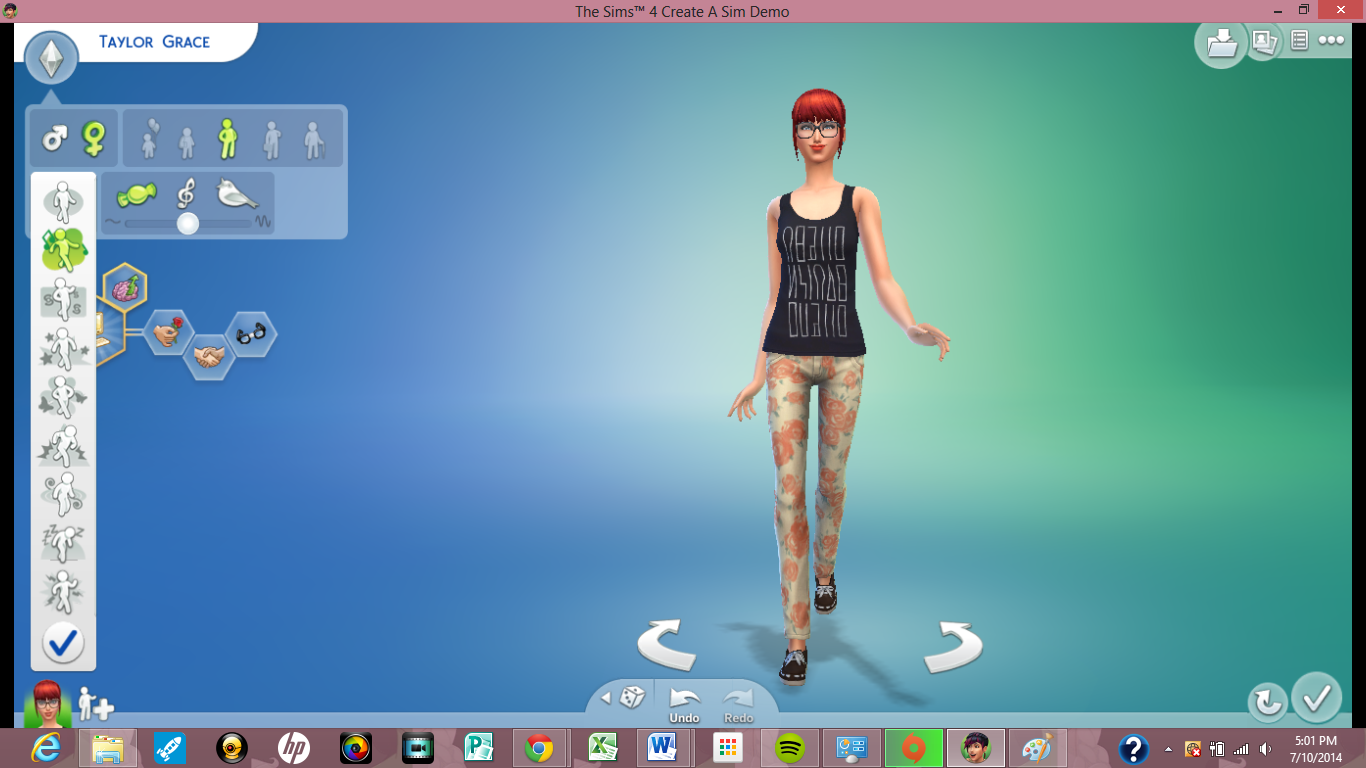
Task: Pick the perky green walk style
Action: (64, 250)
